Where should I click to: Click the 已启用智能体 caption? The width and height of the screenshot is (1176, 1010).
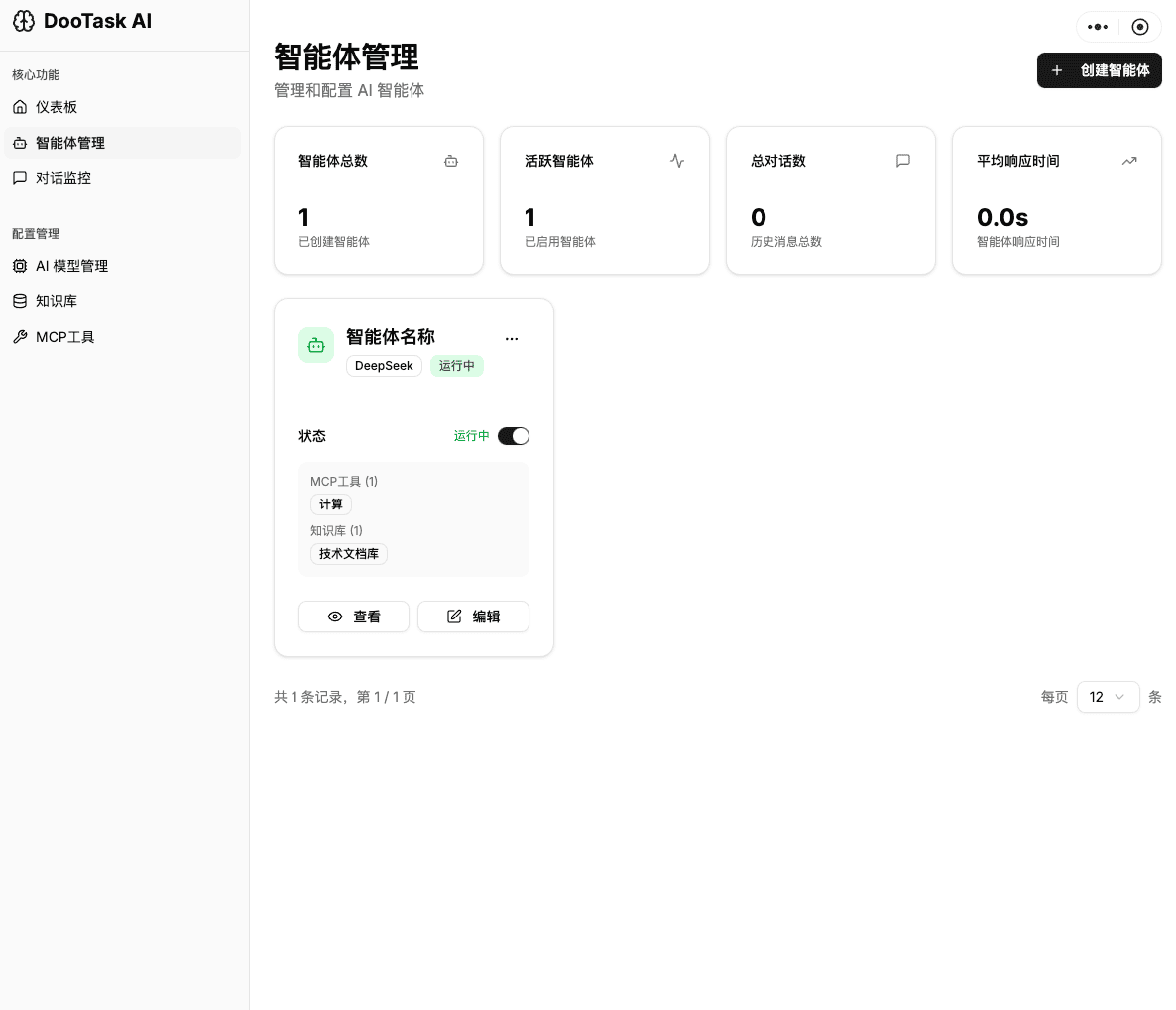tap(560, 242)
